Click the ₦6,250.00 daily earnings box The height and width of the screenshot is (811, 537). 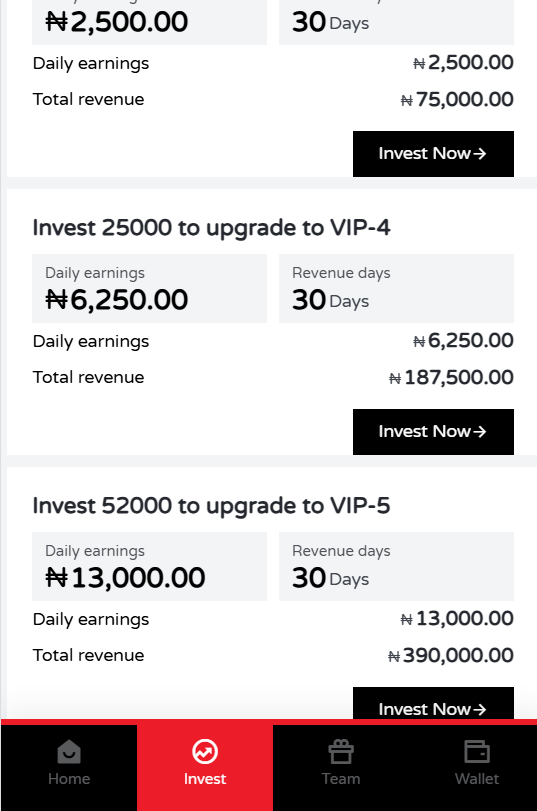[x=150, y=288]
